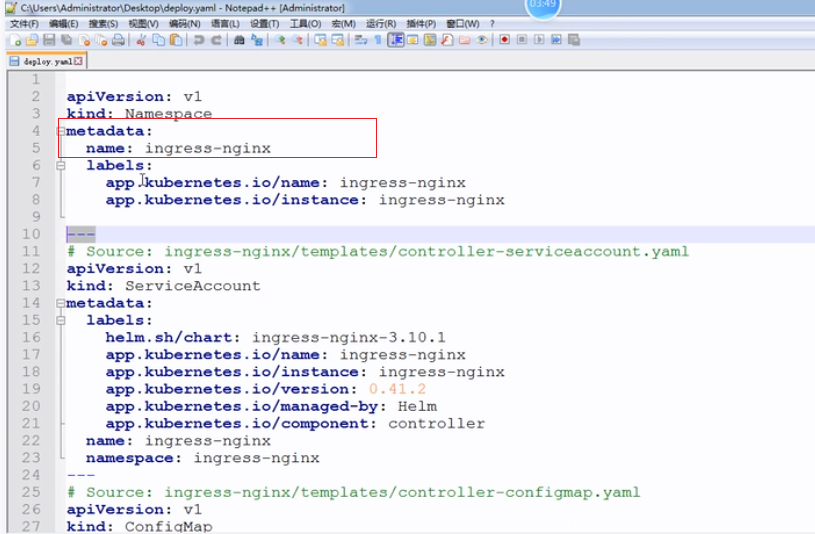Close the current document with the toolbar Close icon
The image size is (815, 534).
click(84, 40)
